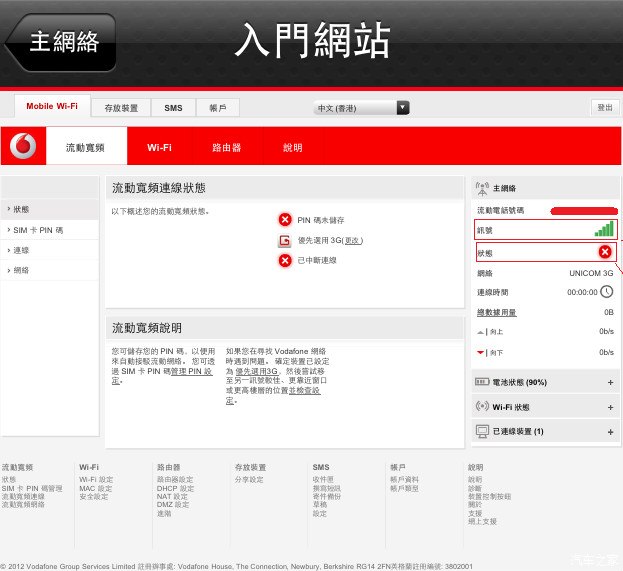623x571 pixels.
Task: Expand the 已連線裝置 (1) section
Action: [610, 432]
